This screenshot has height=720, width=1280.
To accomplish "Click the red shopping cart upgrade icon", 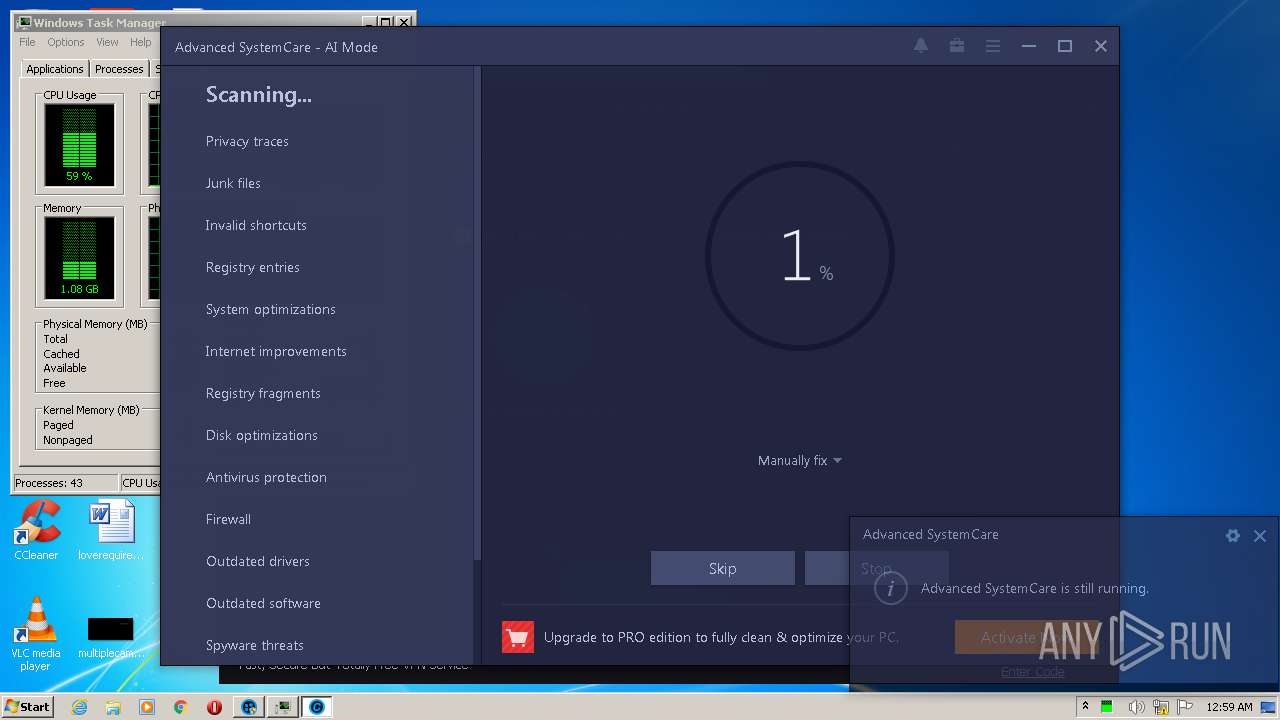I will pyautogui.click(x=518, y=637).
